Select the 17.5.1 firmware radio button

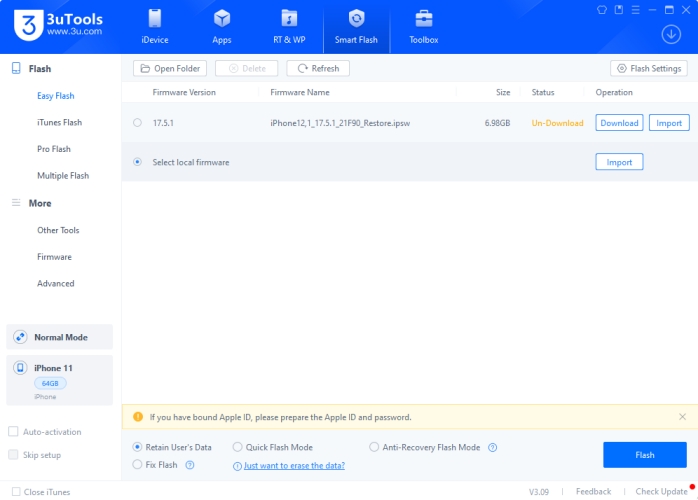[137, 123]
